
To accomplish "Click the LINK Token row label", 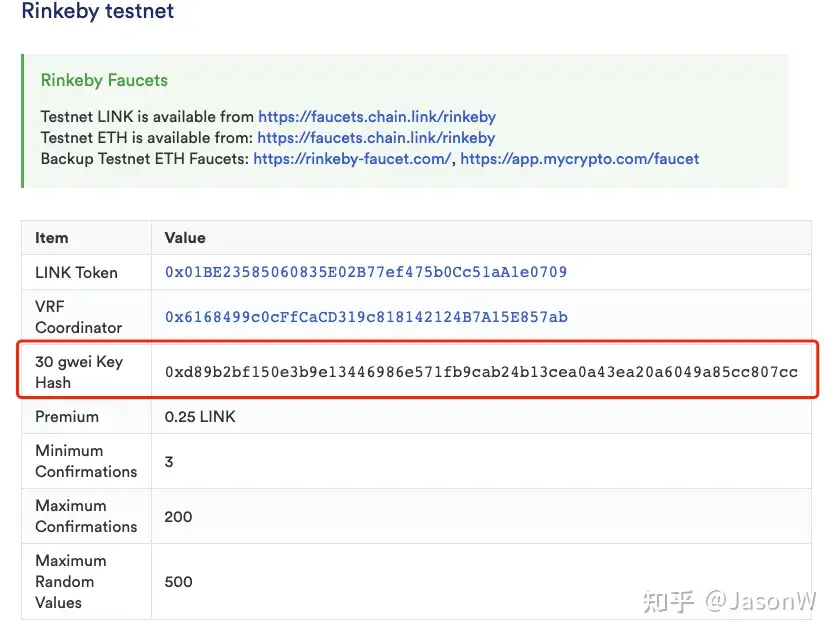I will 76,273.
